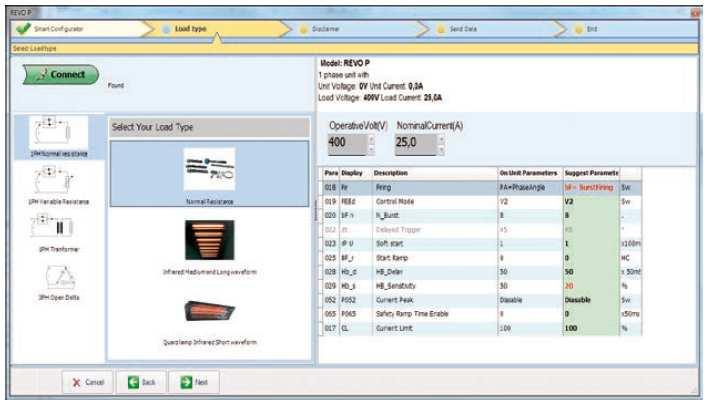Click the Suggest Parameters column header
This screenshot has width=708, height=405.
(591, 173)
